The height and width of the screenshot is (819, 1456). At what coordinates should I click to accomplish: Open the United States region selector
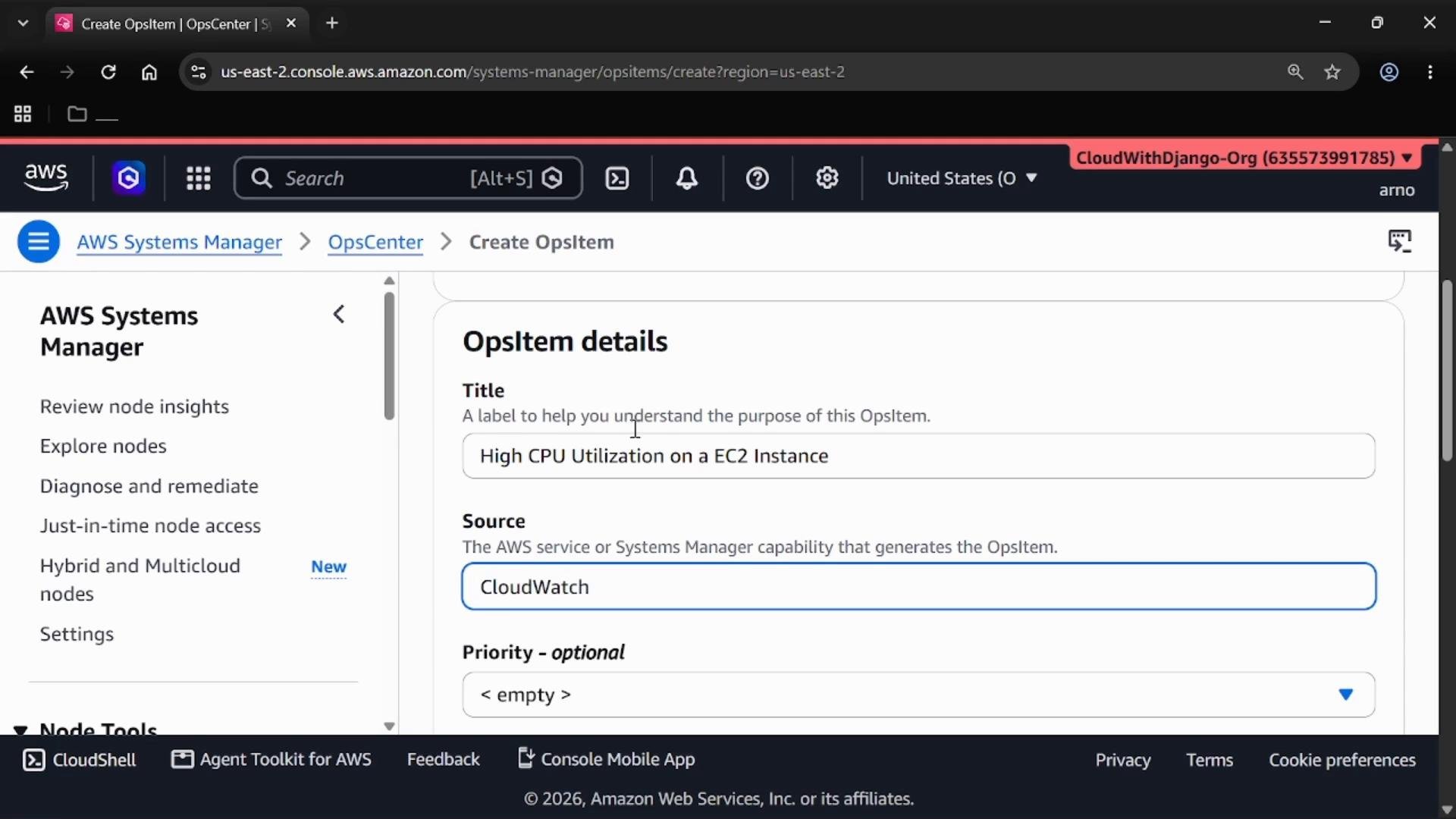(962, 178)
